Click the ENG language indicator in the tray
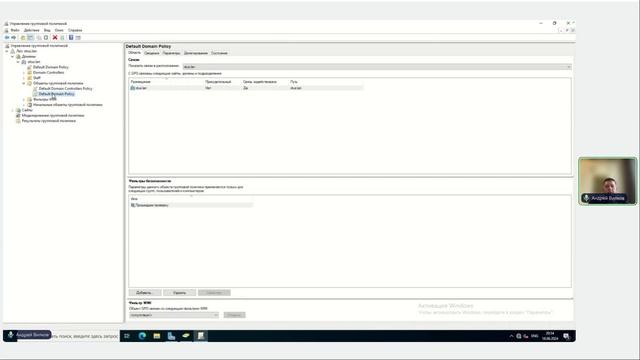 coord(534,336)
